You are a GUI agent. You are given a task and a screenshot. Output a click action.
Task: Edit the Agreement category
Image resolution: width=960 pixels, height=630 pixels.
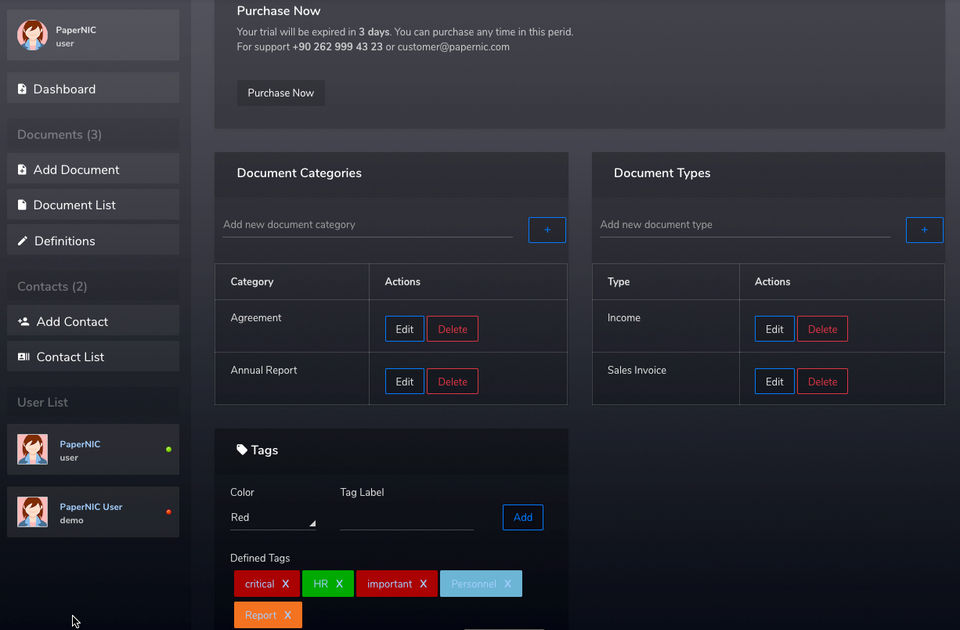[x=404, y=329]
